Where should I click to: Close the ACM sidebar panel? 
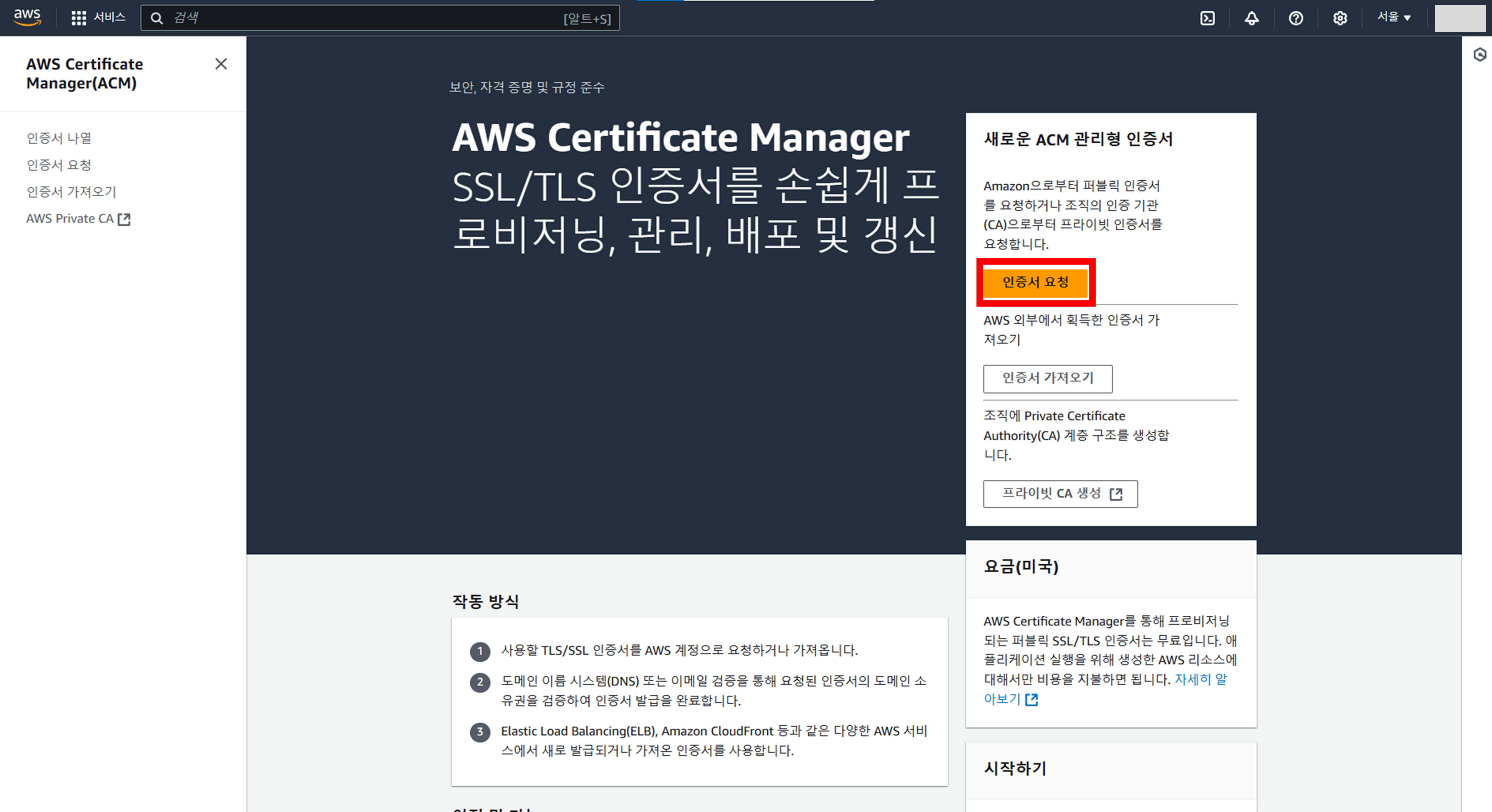pyautogui.click(x=221, y=64)
